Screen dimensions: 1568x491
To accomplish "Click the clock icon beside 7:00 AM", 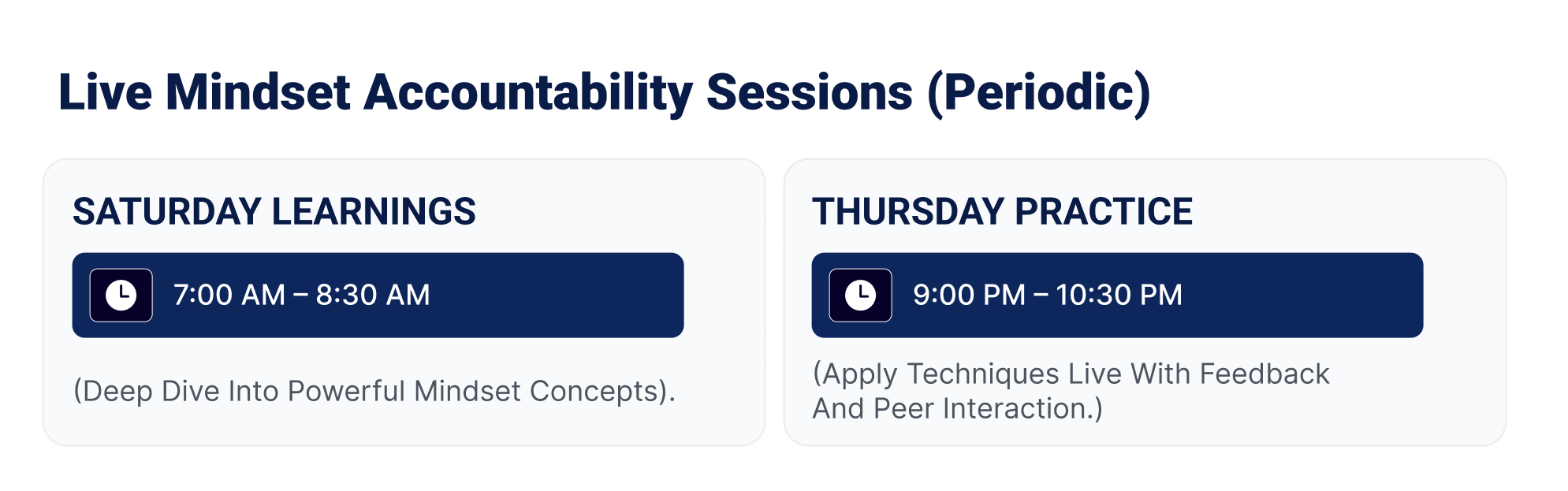I will (x=121, y=296).
